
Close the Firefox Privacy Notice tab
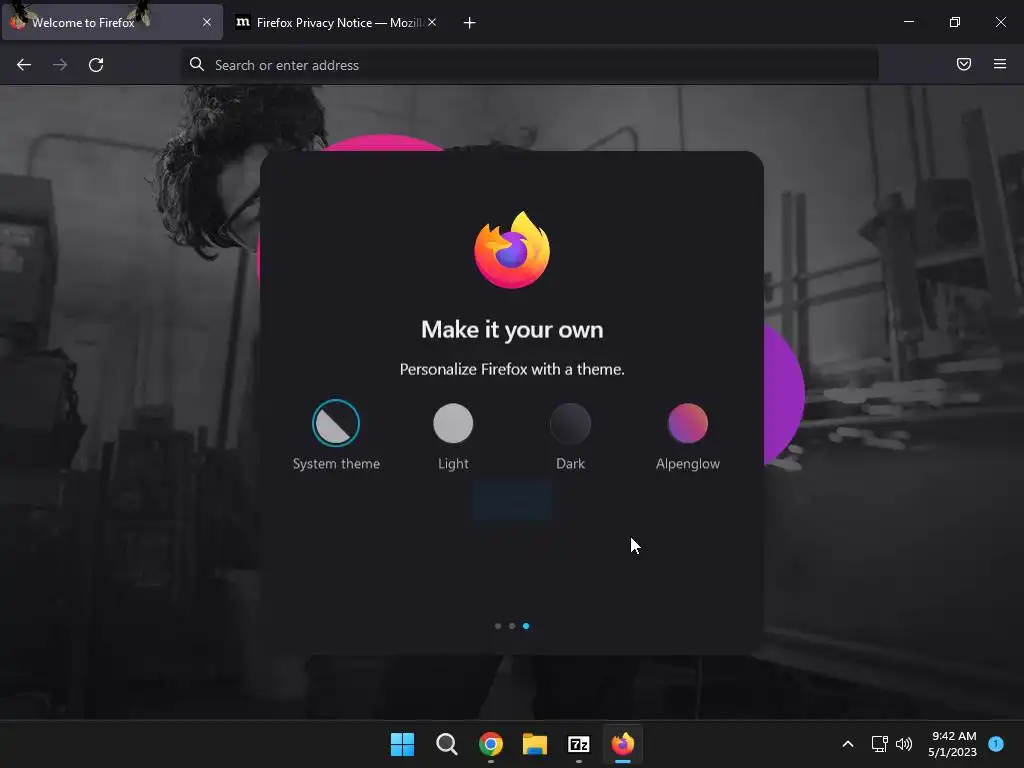click(x=432, y=22)
